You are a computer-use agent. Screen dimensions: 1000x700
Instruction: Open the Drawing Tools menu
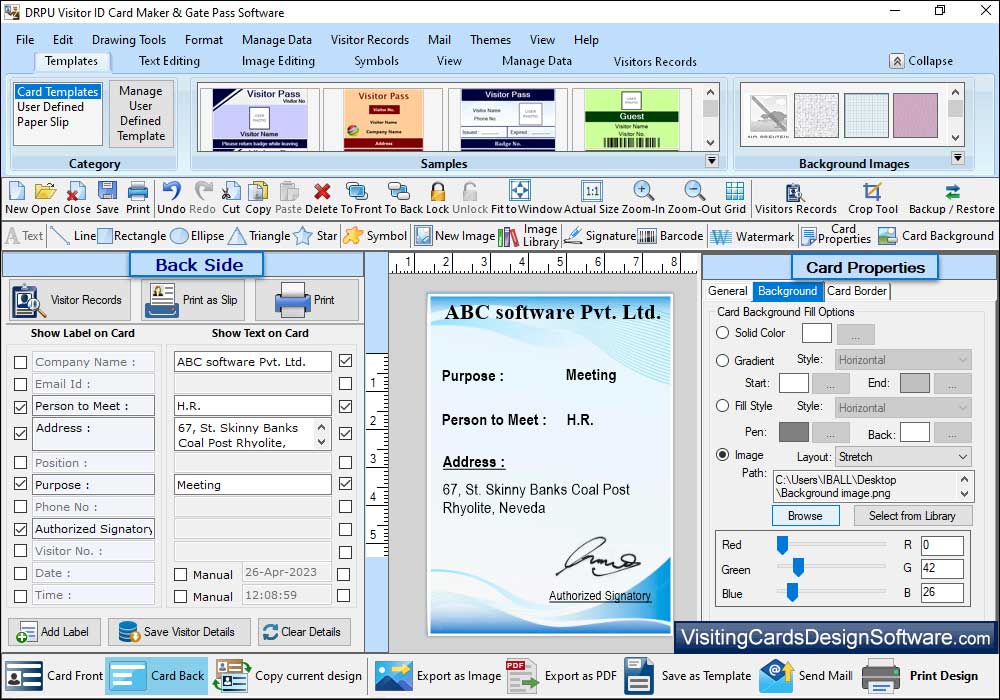tap(129, 40)
